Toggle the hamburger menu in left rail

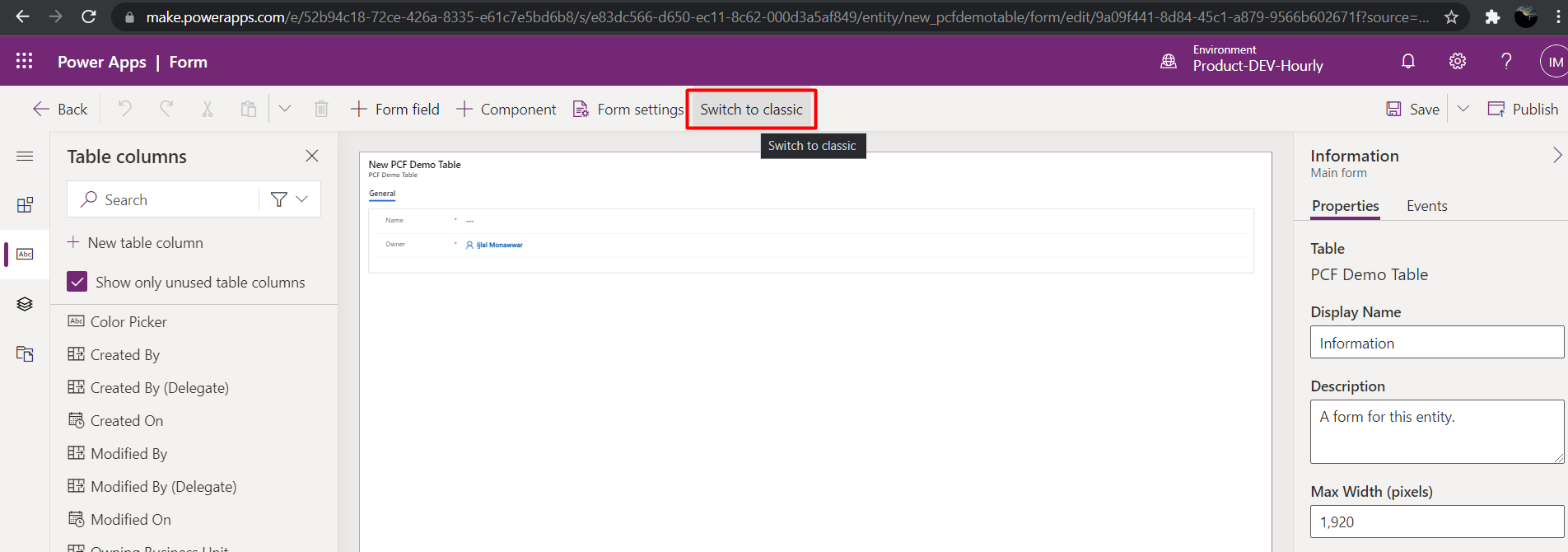25,156
